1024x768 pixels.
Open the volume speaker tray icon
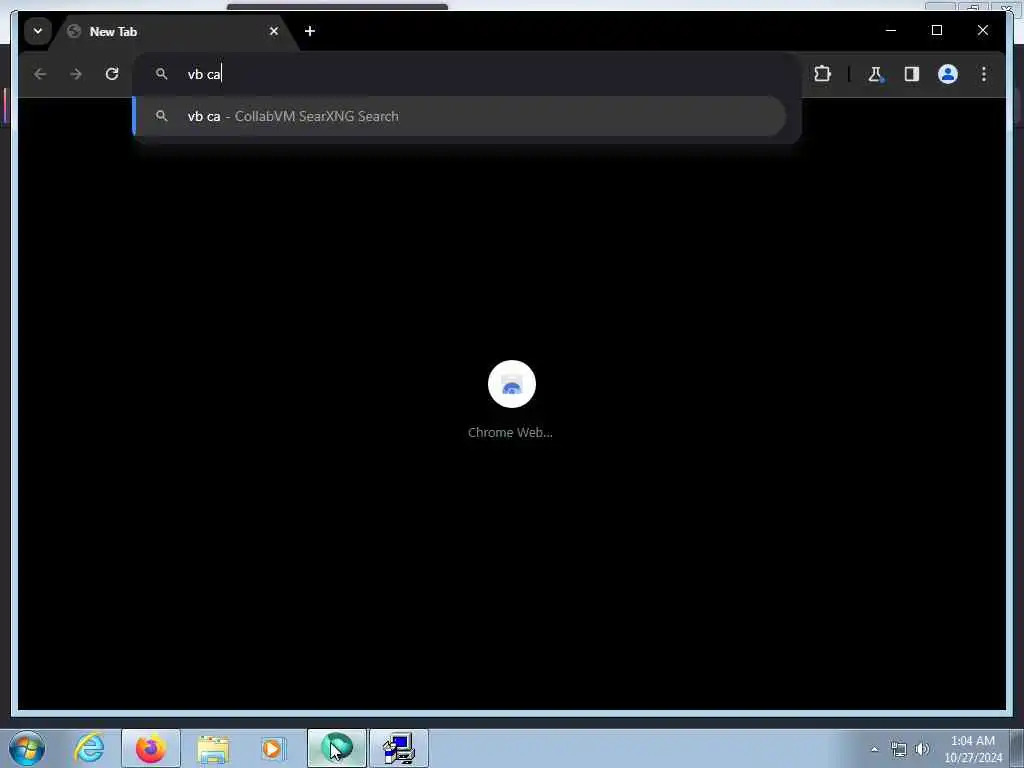click(922, 750)
